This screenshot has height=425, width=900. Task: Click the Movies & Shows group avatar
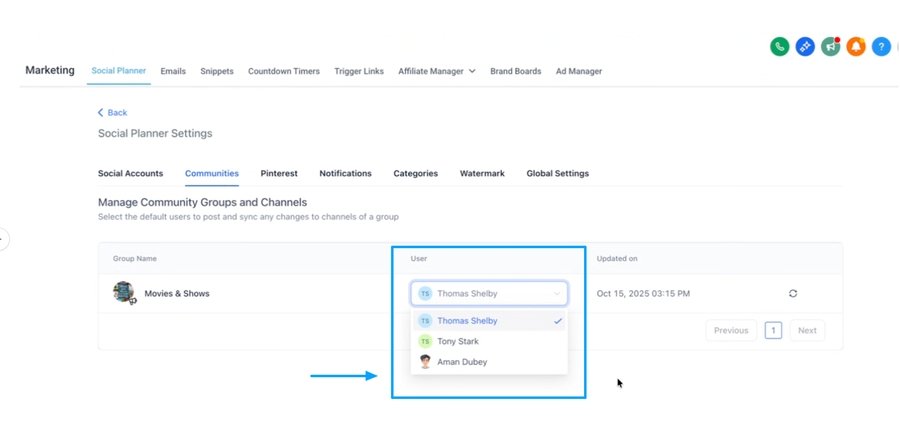point(124,293)
